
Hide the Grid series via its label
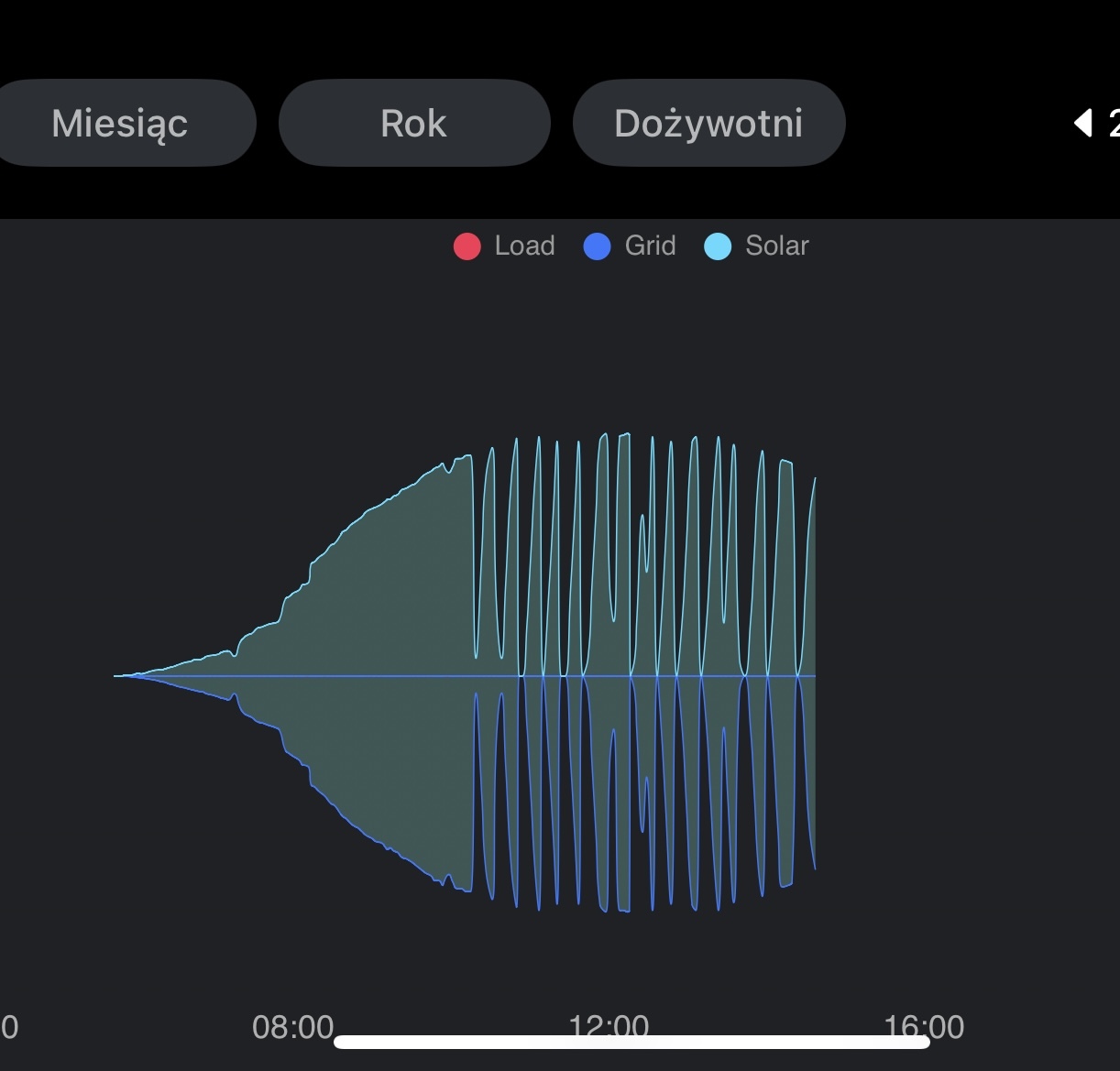click(650, 246)
